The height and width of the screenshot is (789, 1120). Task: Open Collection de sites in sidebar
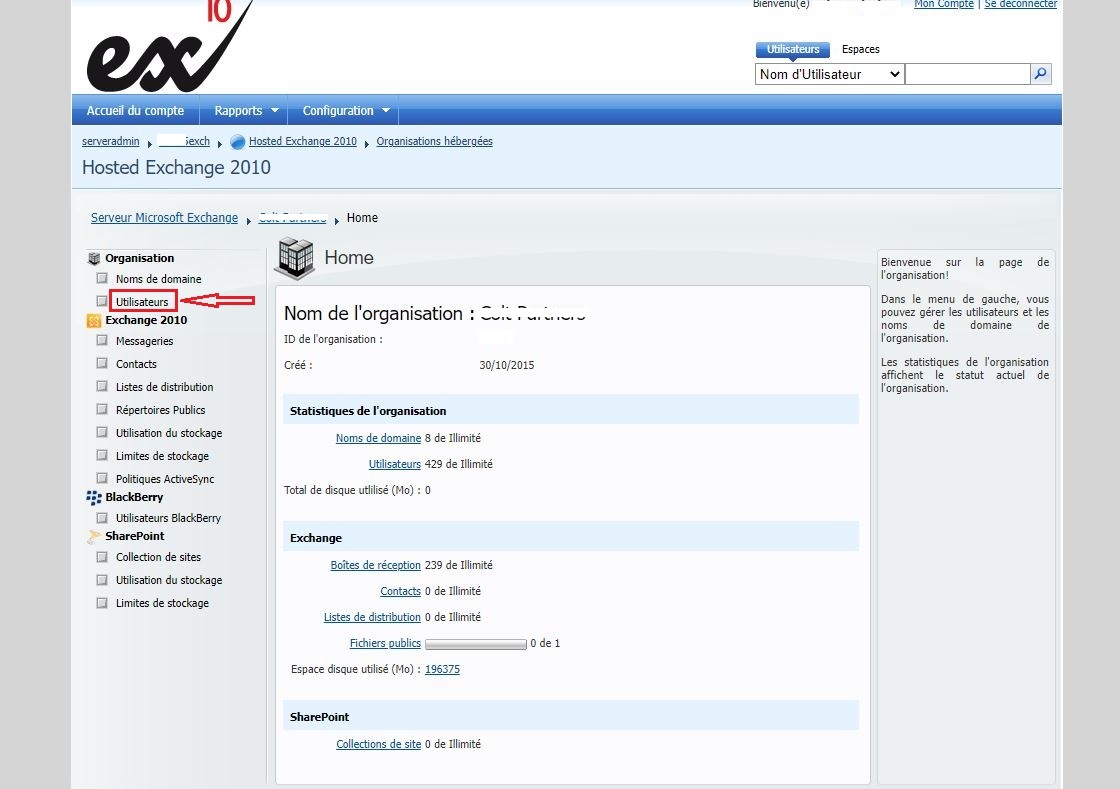pyautogui.click(x=159, y=557)
